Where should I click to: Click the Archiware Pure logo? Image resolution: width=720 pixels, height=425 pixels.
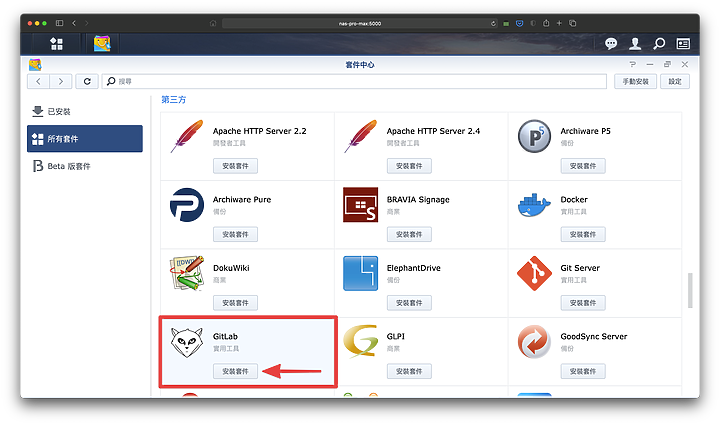click(187, 205)
